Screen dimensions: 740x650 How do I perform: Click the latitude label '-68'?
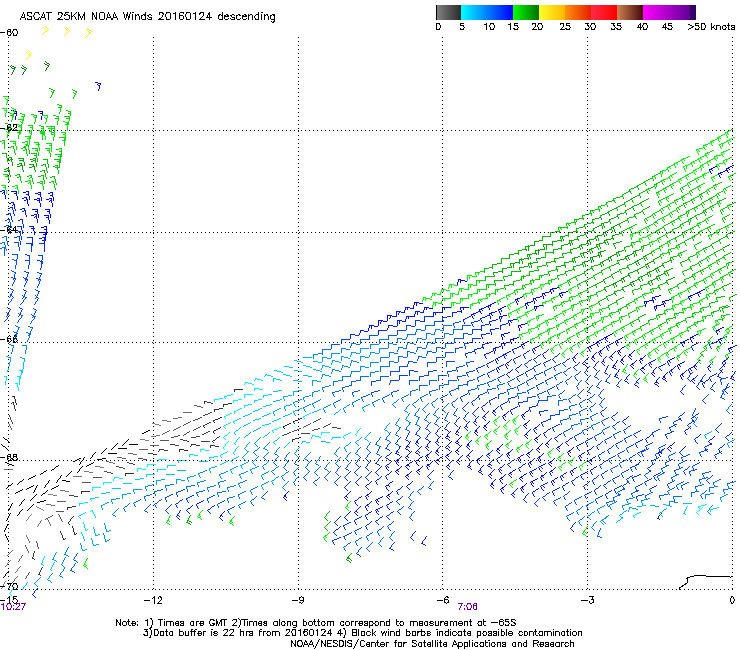click(9, 457)
